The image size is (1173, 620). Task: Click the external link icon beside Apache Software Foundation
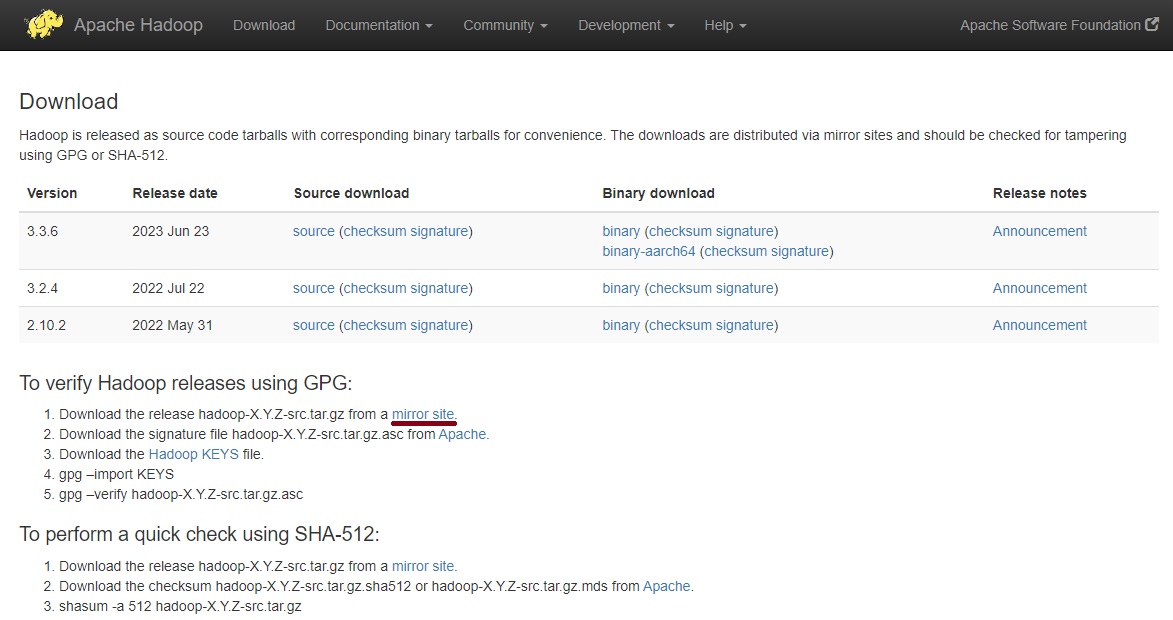click(1151, 24)
